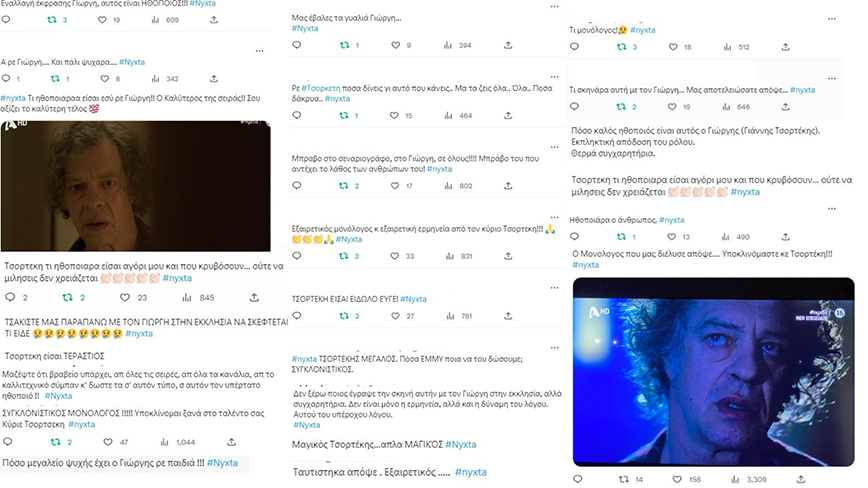868x488 pixels.
Task: Open the #Τσορκετη hashtag link
Action: tap(321, 88)
